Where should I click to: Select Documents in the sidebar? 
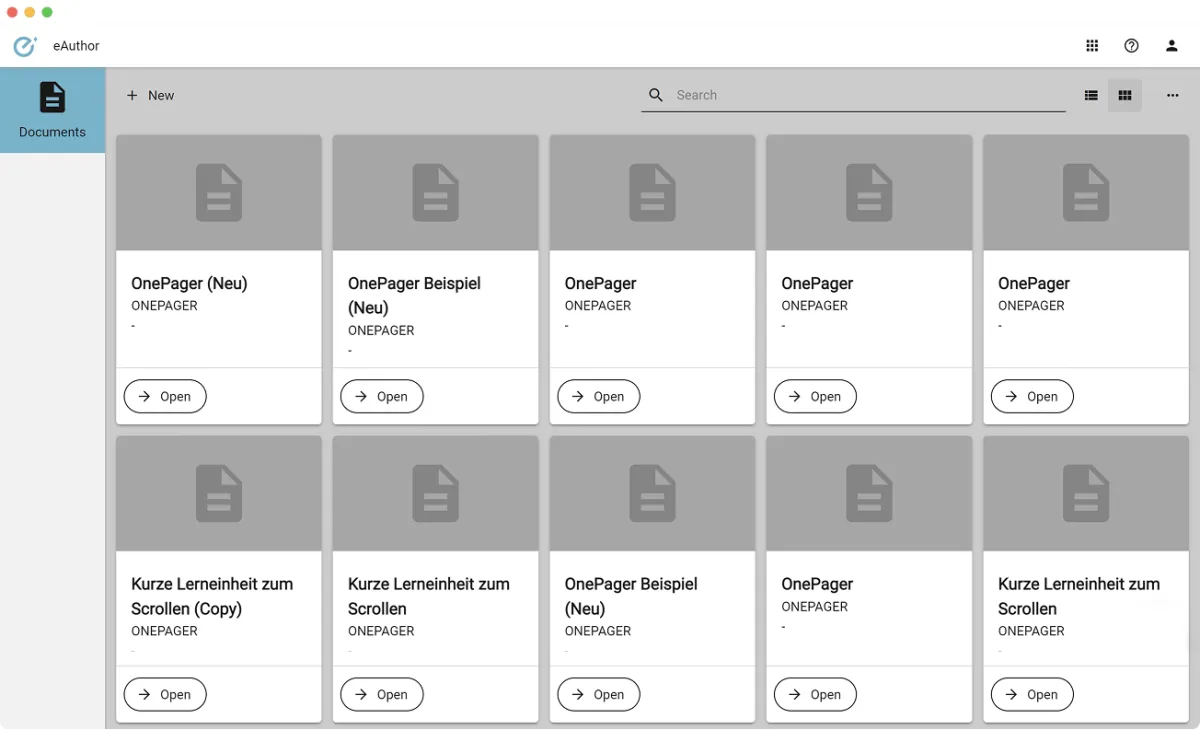52,110
